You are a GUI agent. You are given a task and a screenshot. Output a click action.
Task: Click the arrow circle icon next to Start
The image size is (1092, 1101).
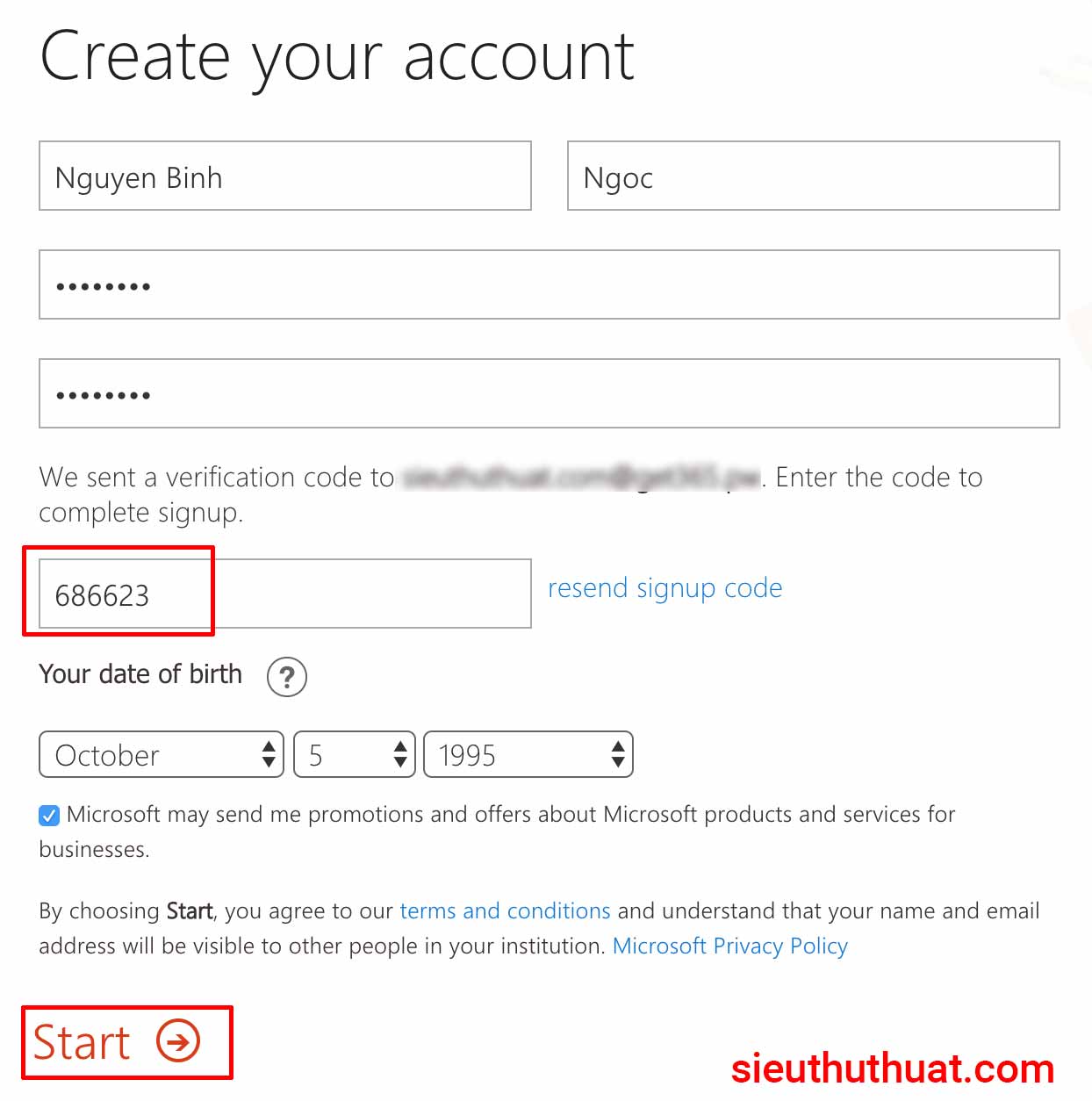pyautogui.click(x=178, y=1041)
